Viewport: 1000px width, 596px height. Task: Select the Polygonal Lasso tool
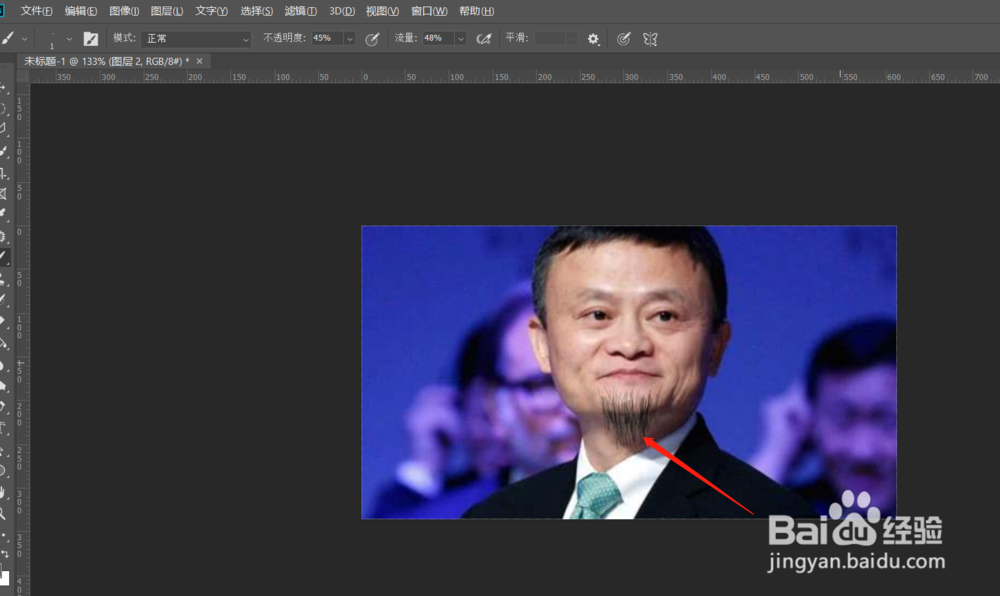(x=3, y=129)
